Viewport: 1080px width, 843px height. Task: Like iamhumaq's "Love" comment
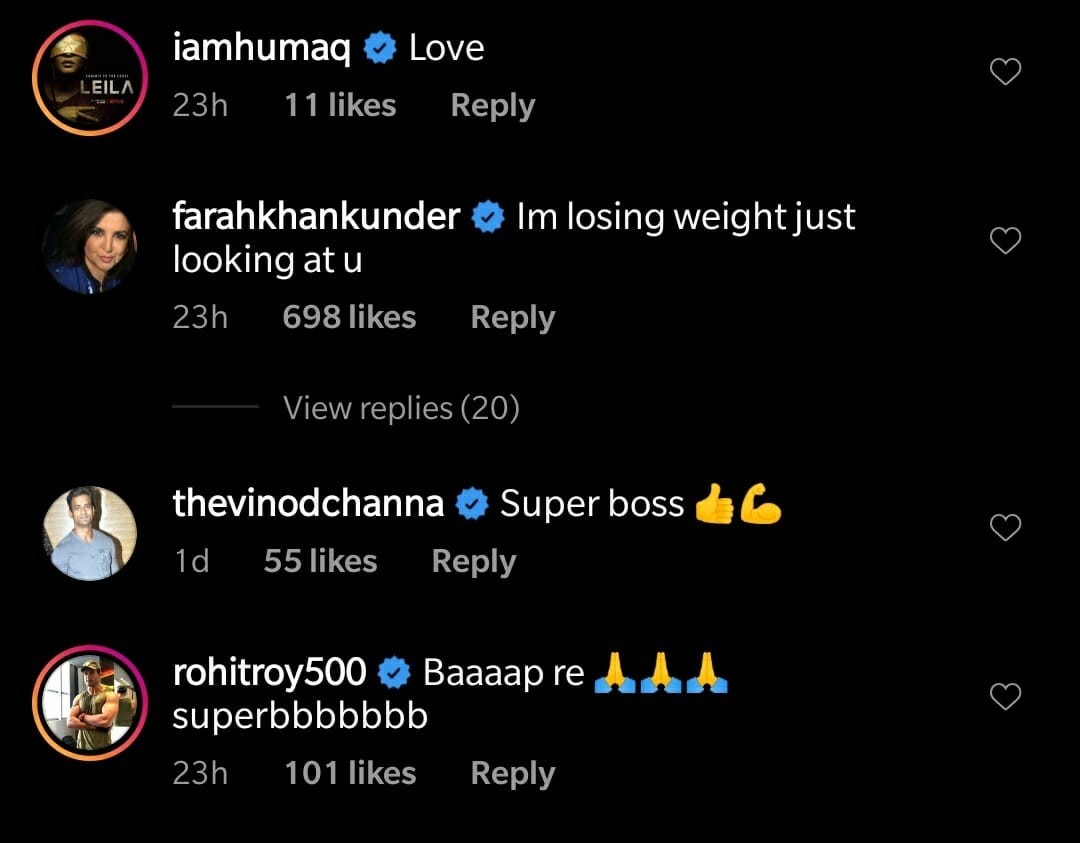1005,72
